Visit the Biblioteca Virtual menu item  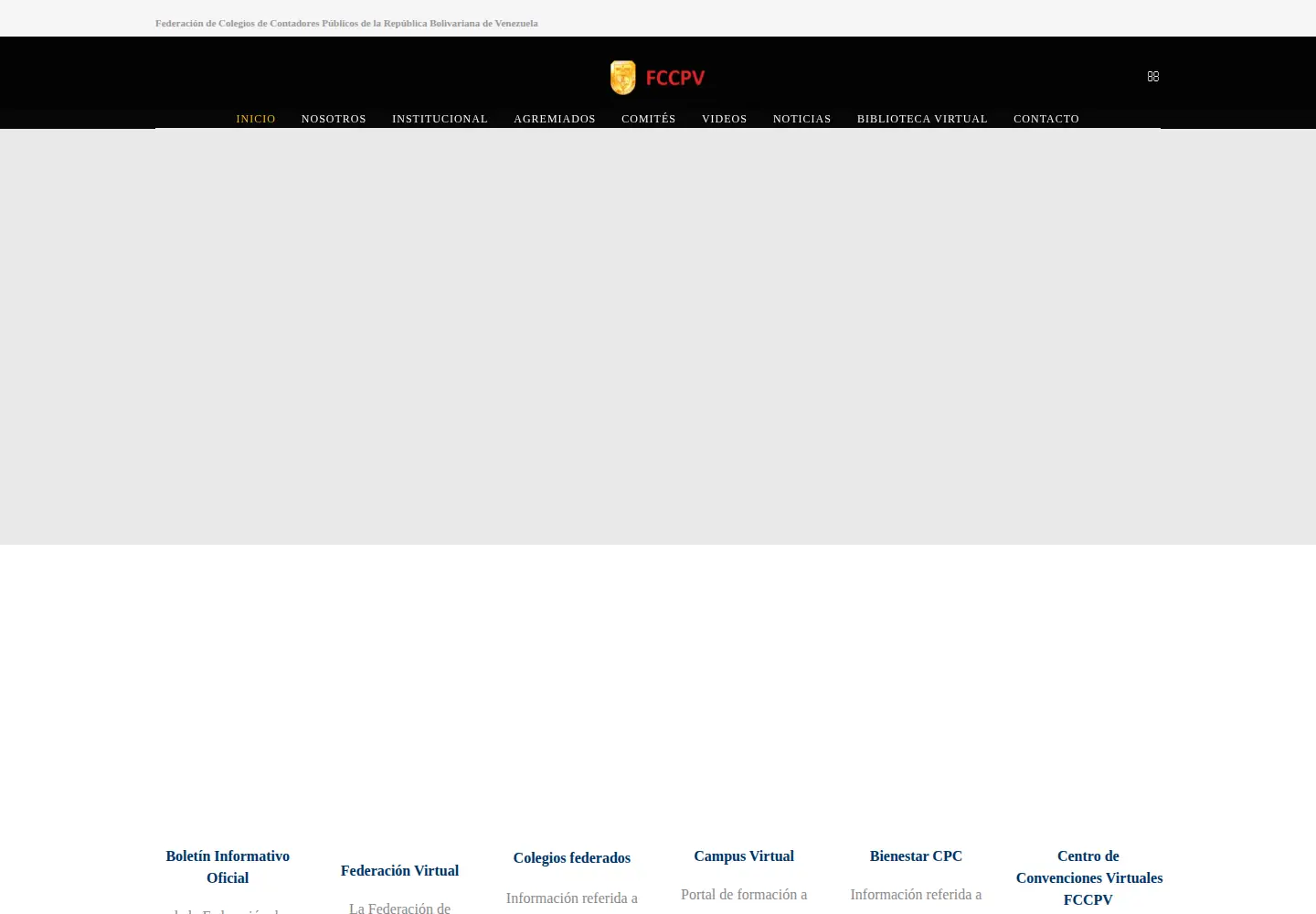point(922,119)
